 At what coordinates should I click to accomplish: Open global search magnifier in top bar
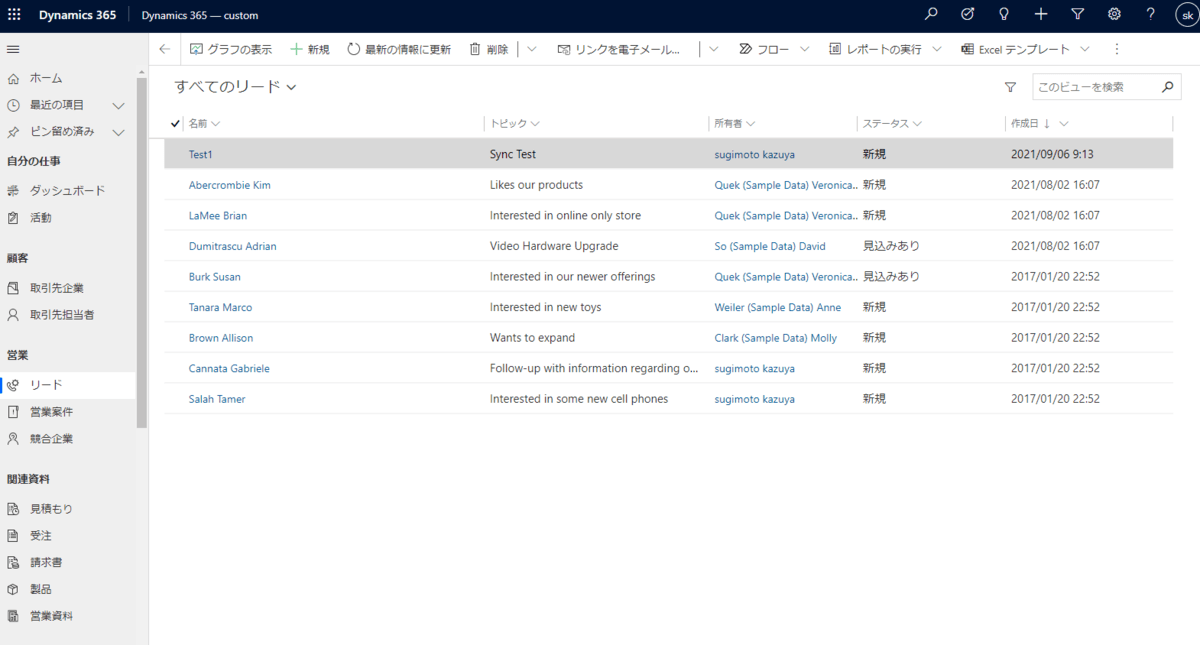point(931,14)
